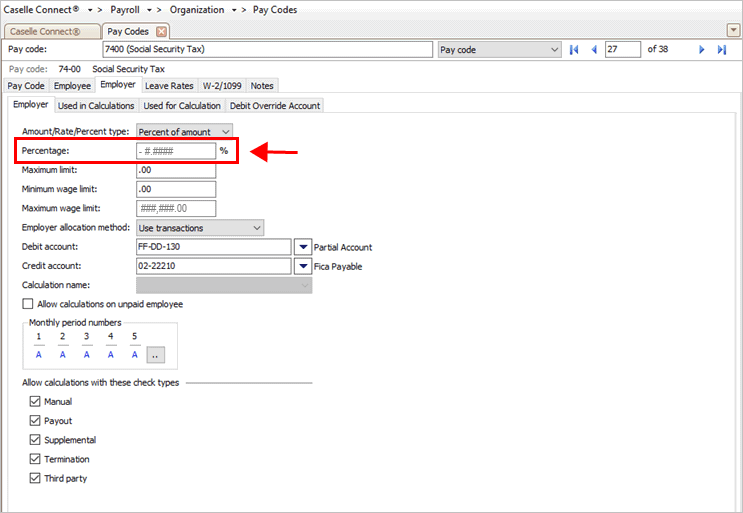
Task: Uncheck the Termination check type
Action: [x=35, y=459]
